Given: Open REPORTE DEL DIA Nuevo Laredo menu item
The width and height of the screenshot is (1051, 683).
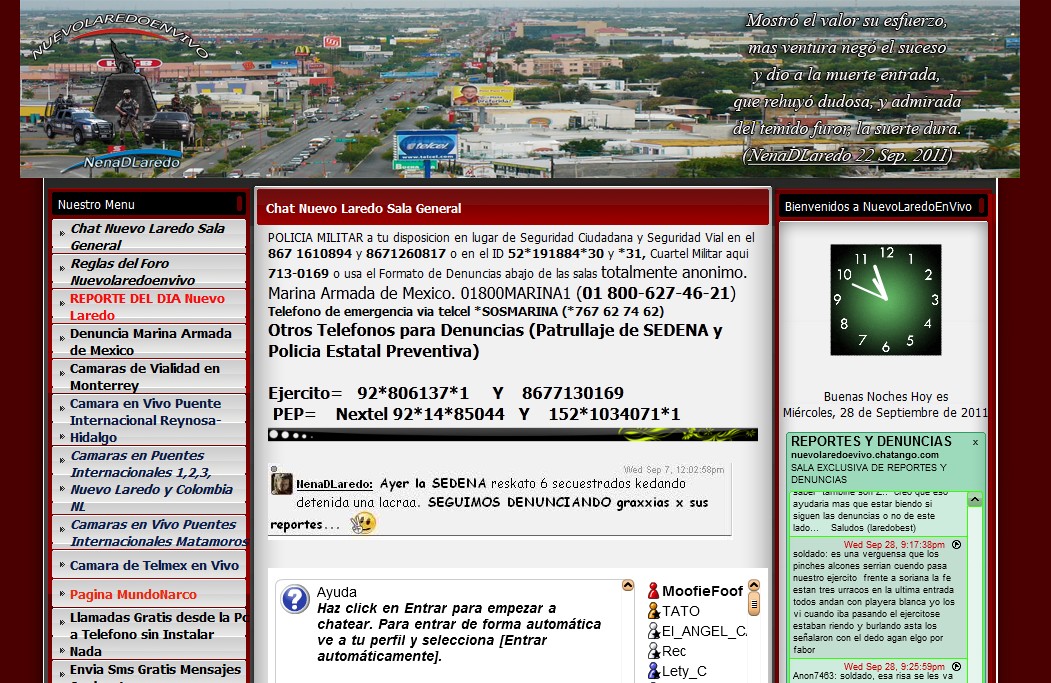Looking at the screenshot, I should (147, 306).
